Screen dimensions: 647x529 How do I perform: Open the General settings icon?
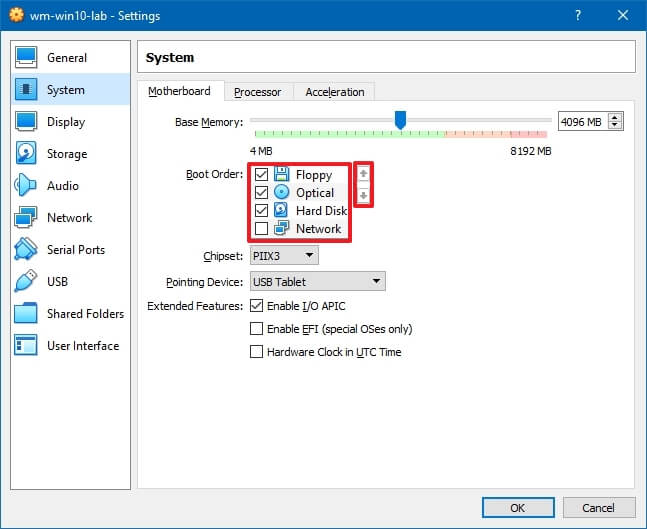tap(26, 57)
